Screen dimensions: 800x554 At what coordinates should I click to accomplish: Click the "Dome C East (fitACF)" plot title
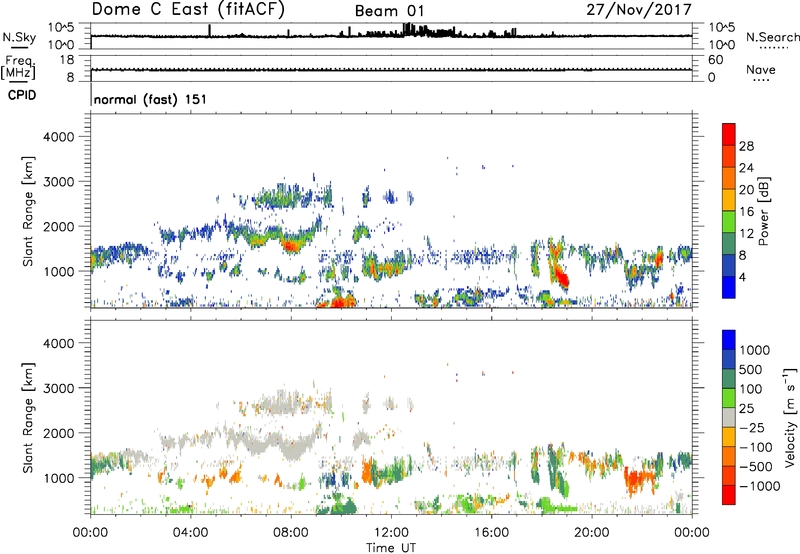point(188,9)
